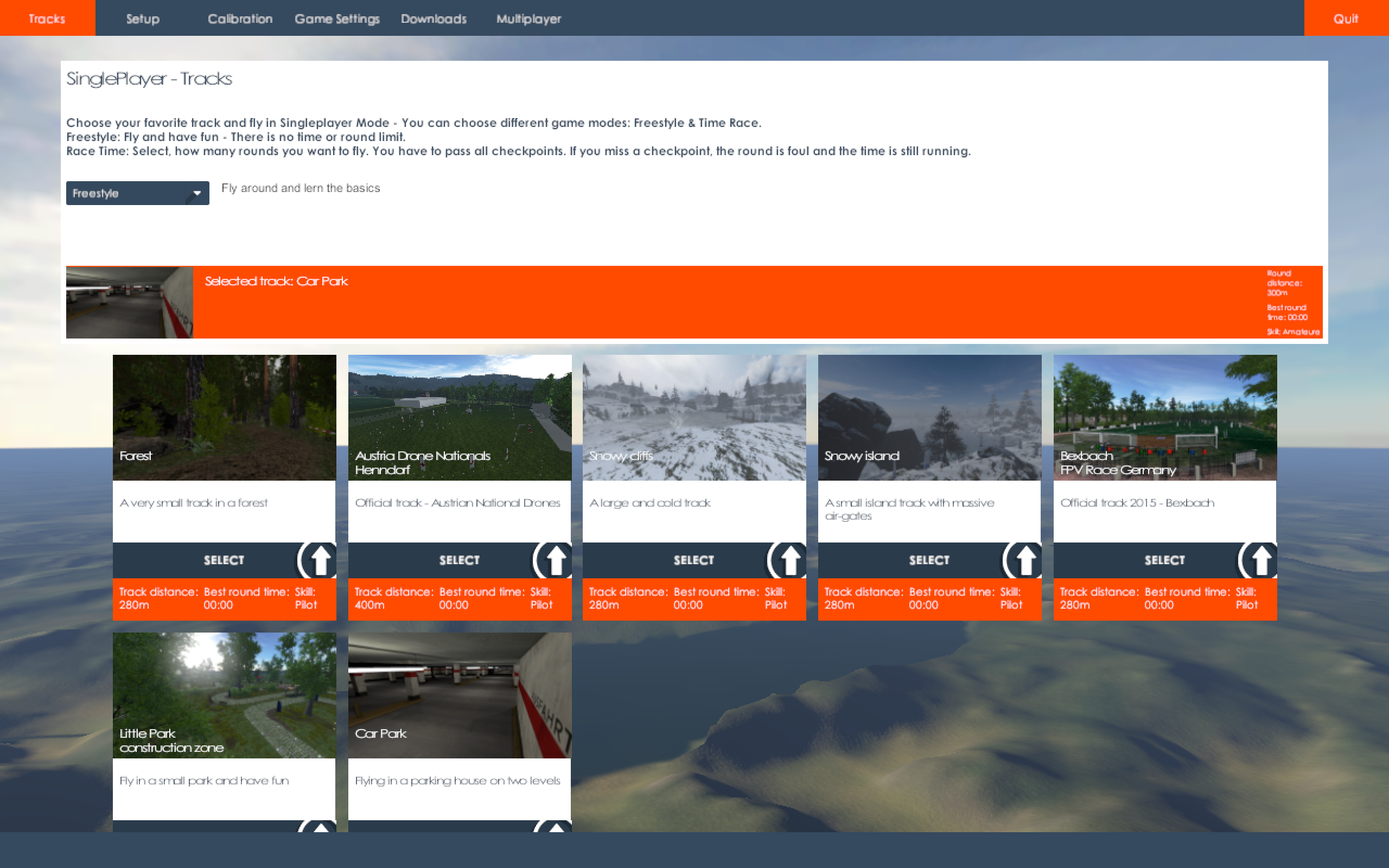
Task: Click 'SinglePlayer - Tracks' heading
Action: coord(149,79)
